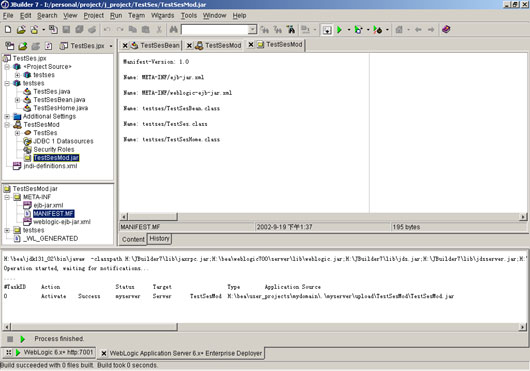Close the Enterprise Deployer message tab
This screenshot has height=371, width=530.
point(104,353)
